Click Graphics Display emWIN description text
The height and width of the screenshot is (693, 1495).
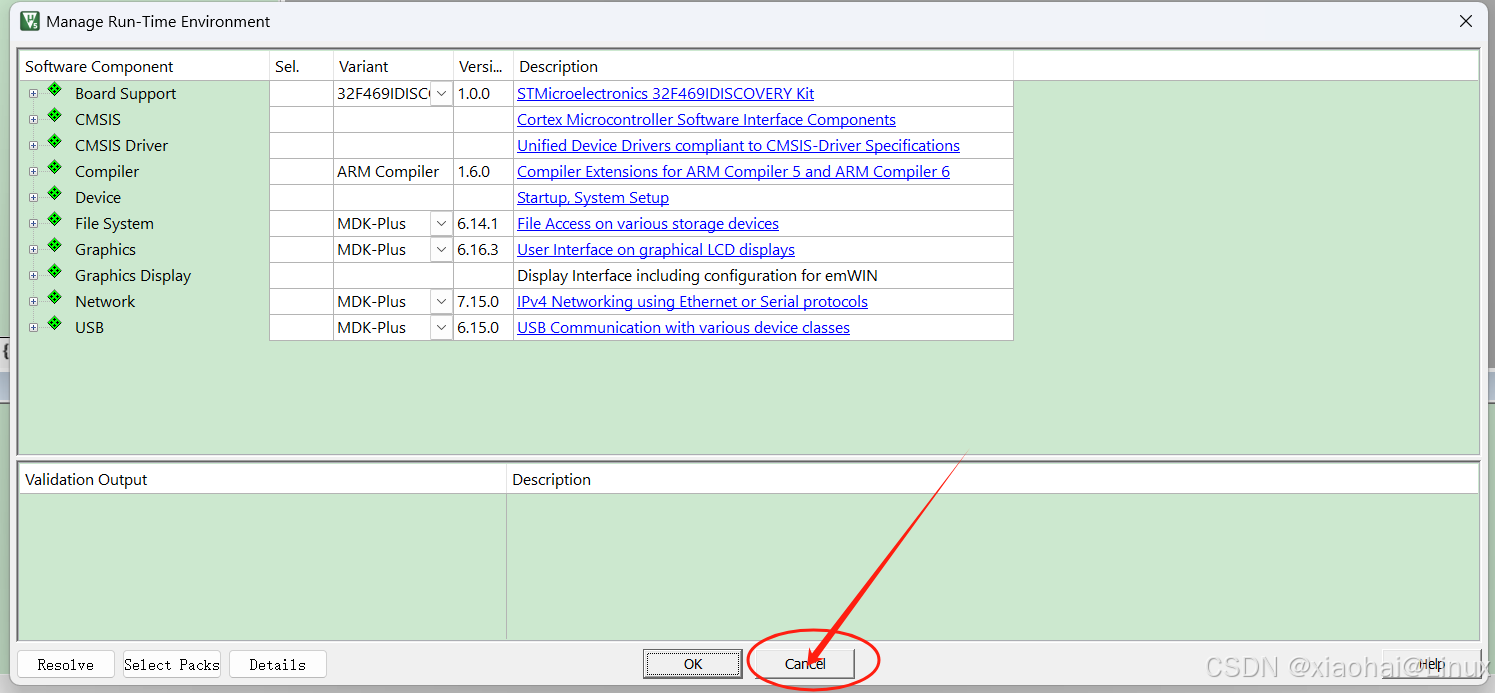click(697, 276)
